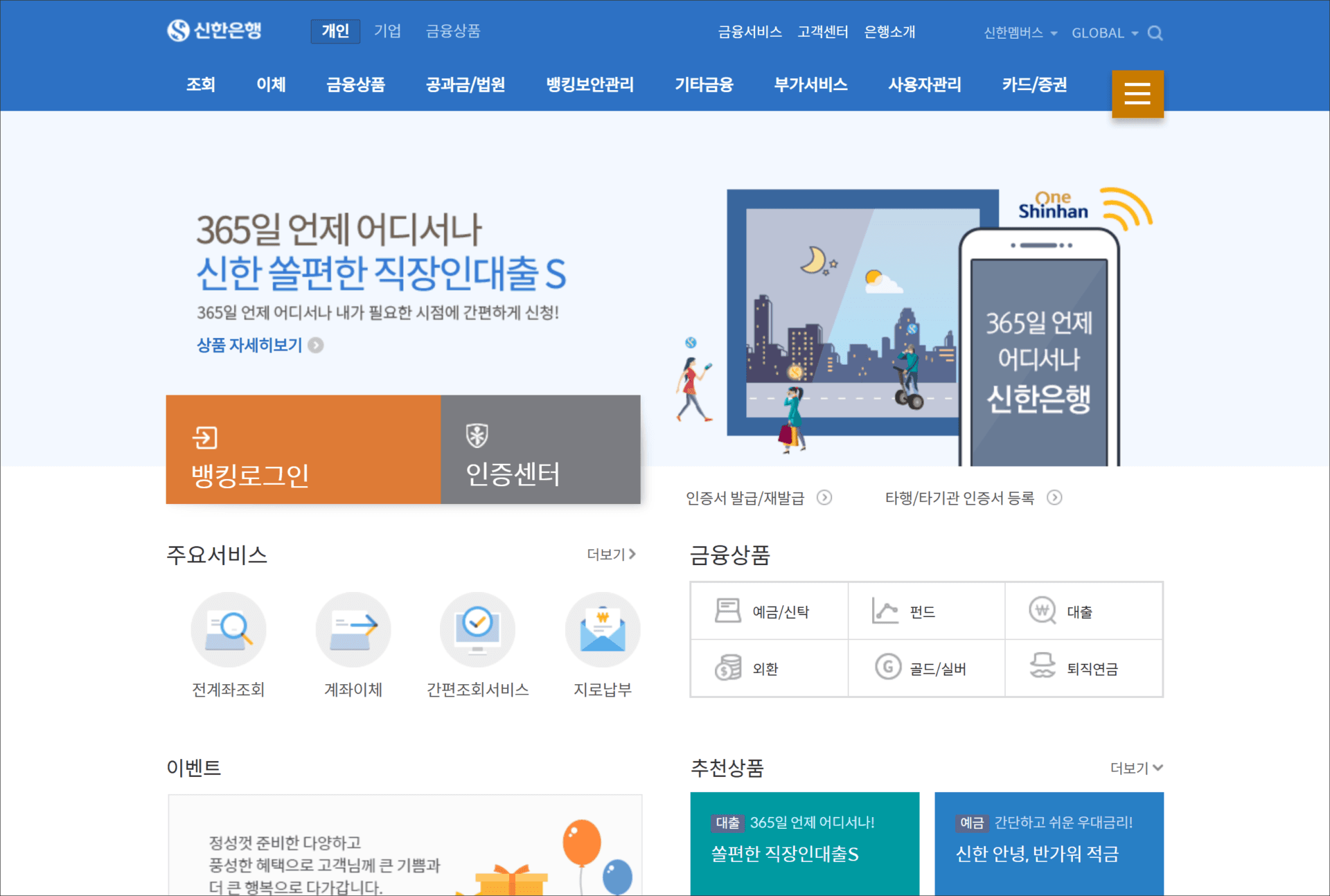This screenshot has height=896, width=1330.
Task: Click the Shinhan Bank logo
Action: [214, 30]
